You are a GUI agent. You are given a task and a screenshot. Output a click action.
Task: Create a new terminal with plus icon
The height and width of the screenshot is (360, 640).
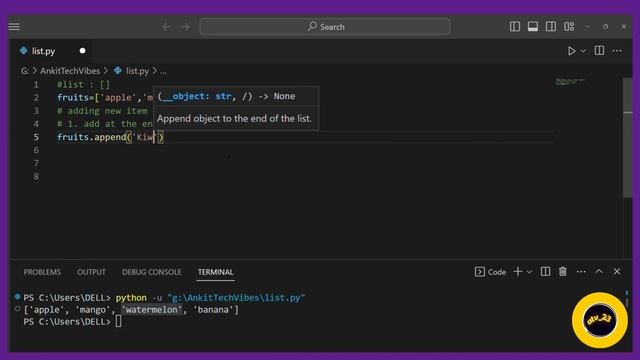[x=518, y=271]
